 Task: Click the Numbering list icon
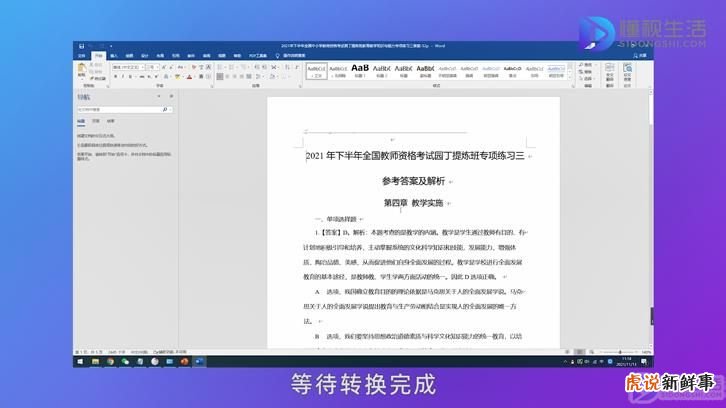click(x=232, y=67)
